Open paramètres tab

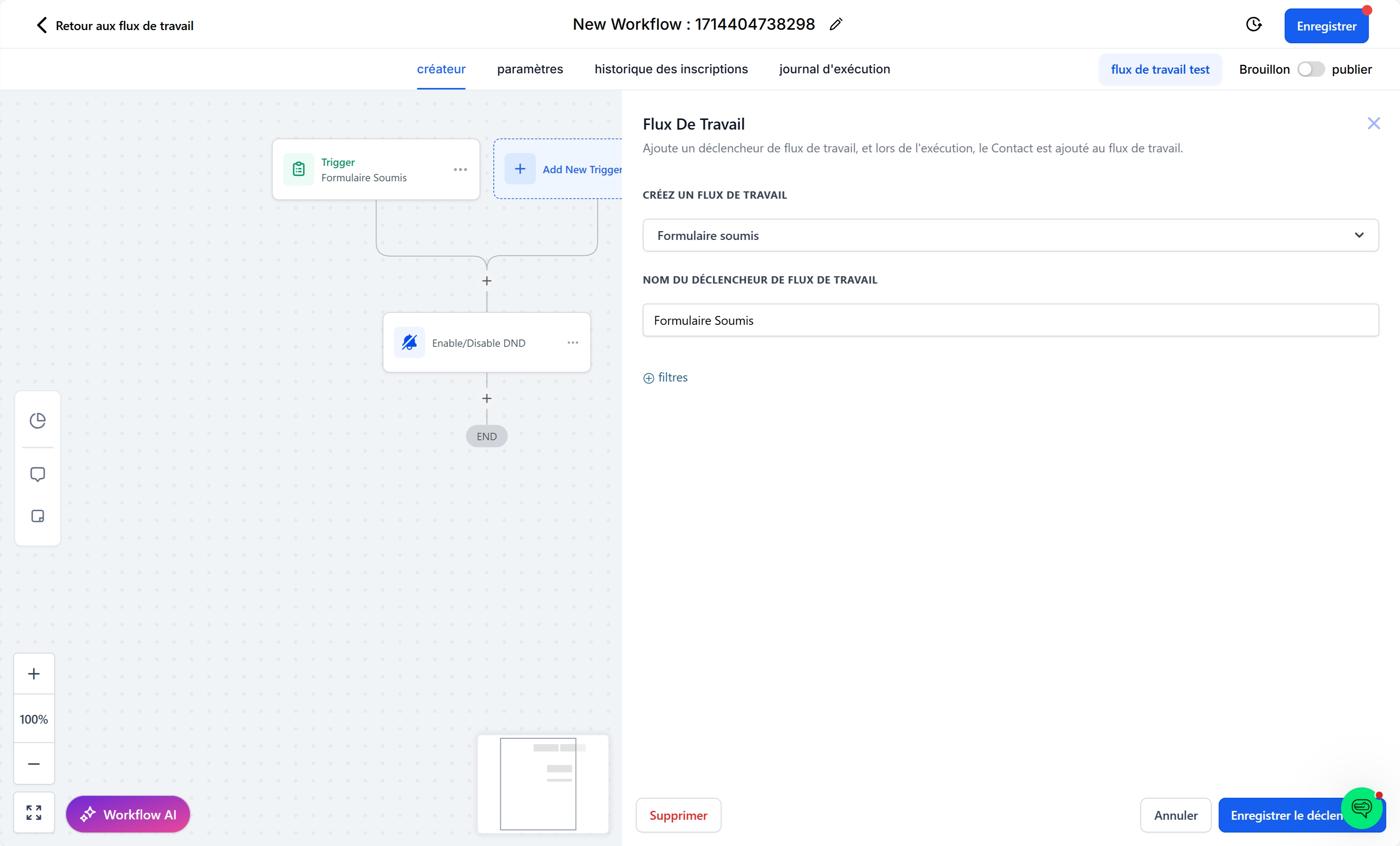pyautogui.click(x=530, y=69)
